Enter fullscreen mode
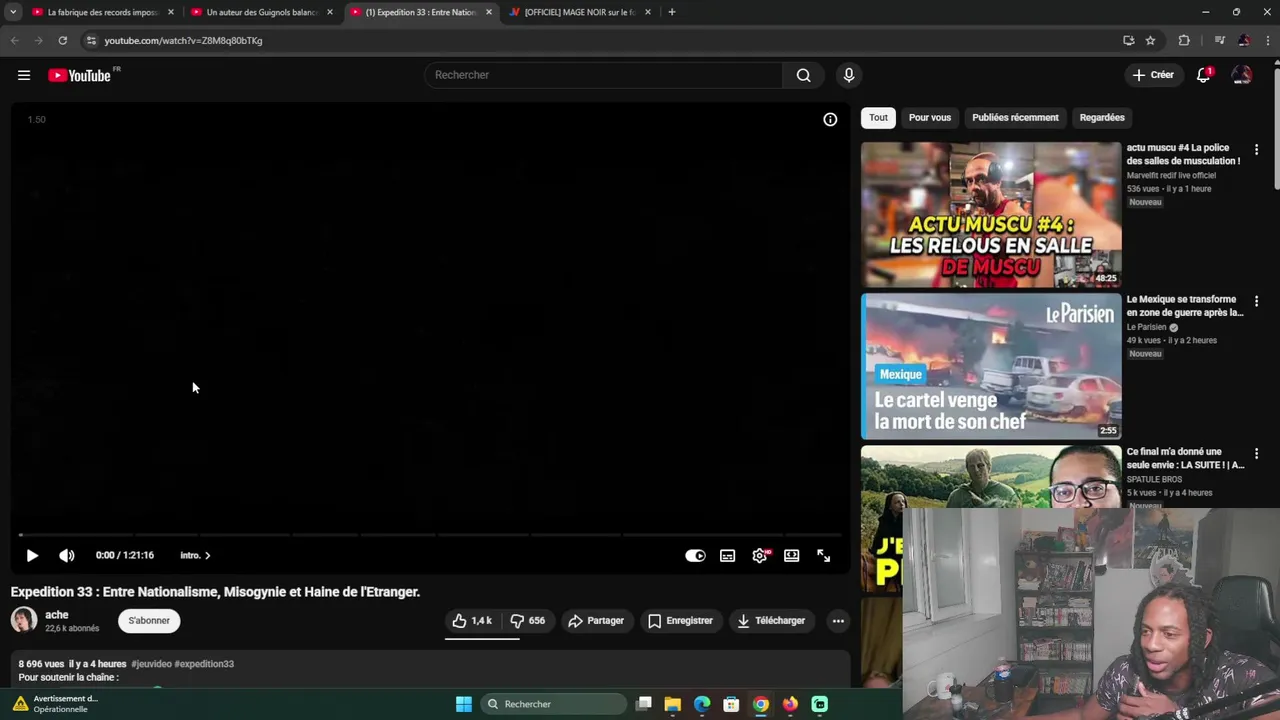 click(823, 555)
